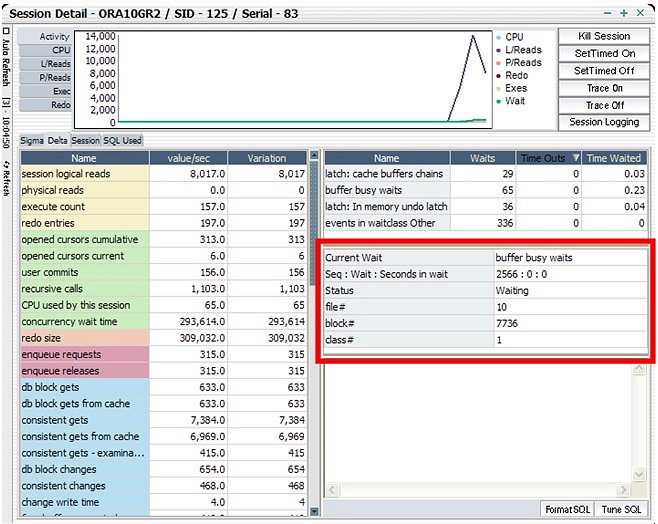Select opened cursors cumulative row
The height and width of the screenshot is (524, 658).
[x=164, y=239]
